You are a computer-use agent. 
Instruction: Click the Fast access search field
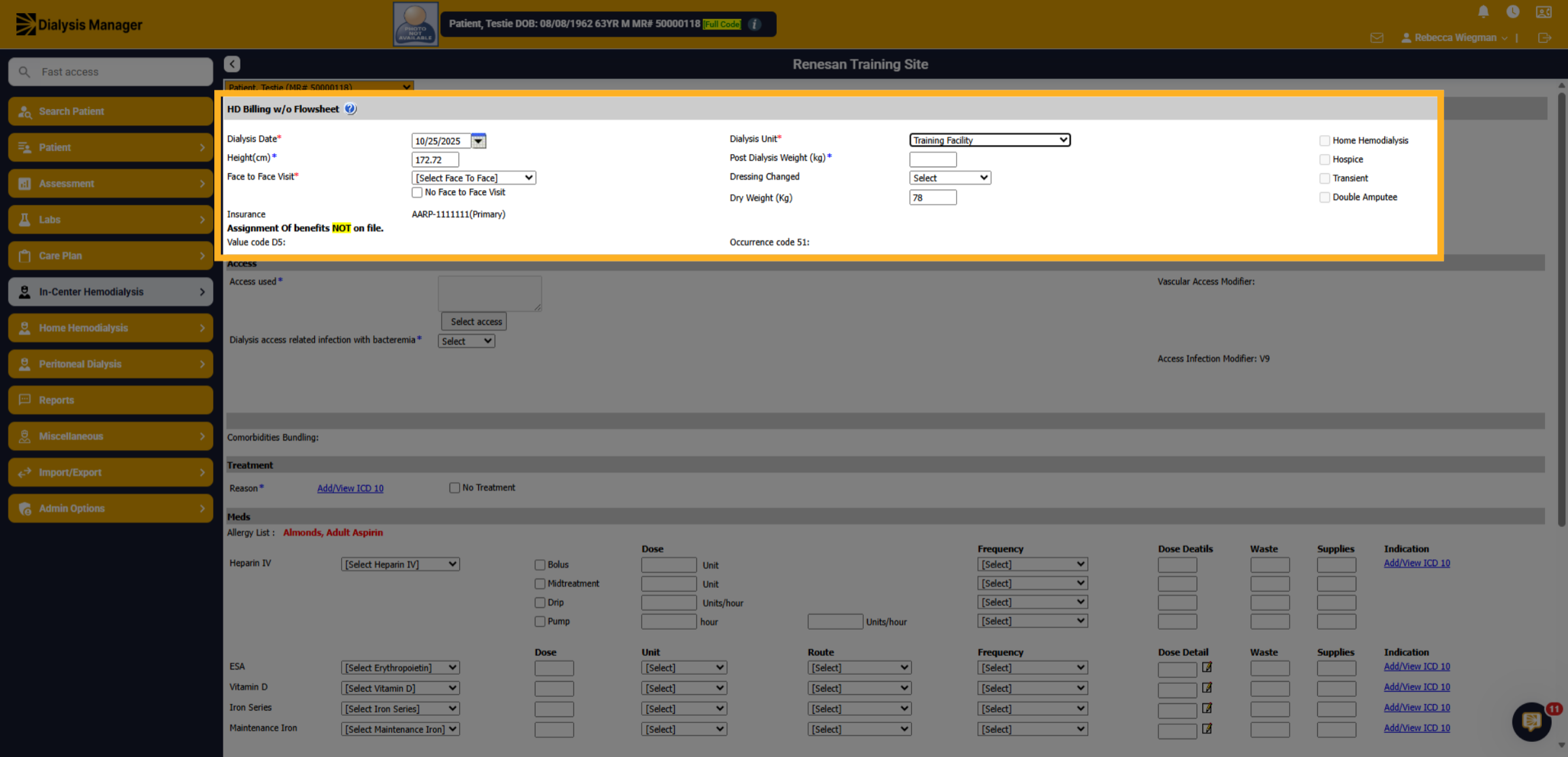(110, 72)
